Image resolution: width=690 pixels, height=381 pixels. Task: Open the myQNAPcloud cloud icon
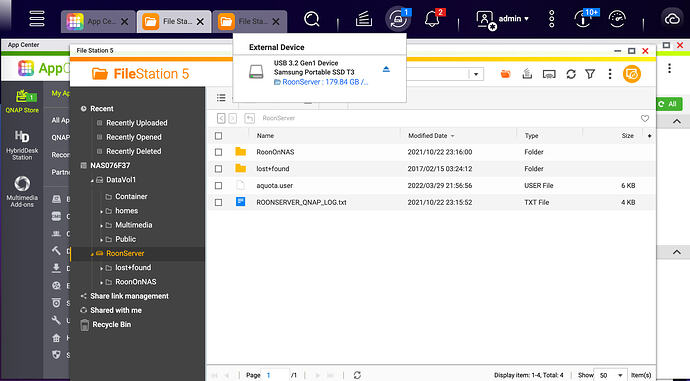tap(672, 19)
